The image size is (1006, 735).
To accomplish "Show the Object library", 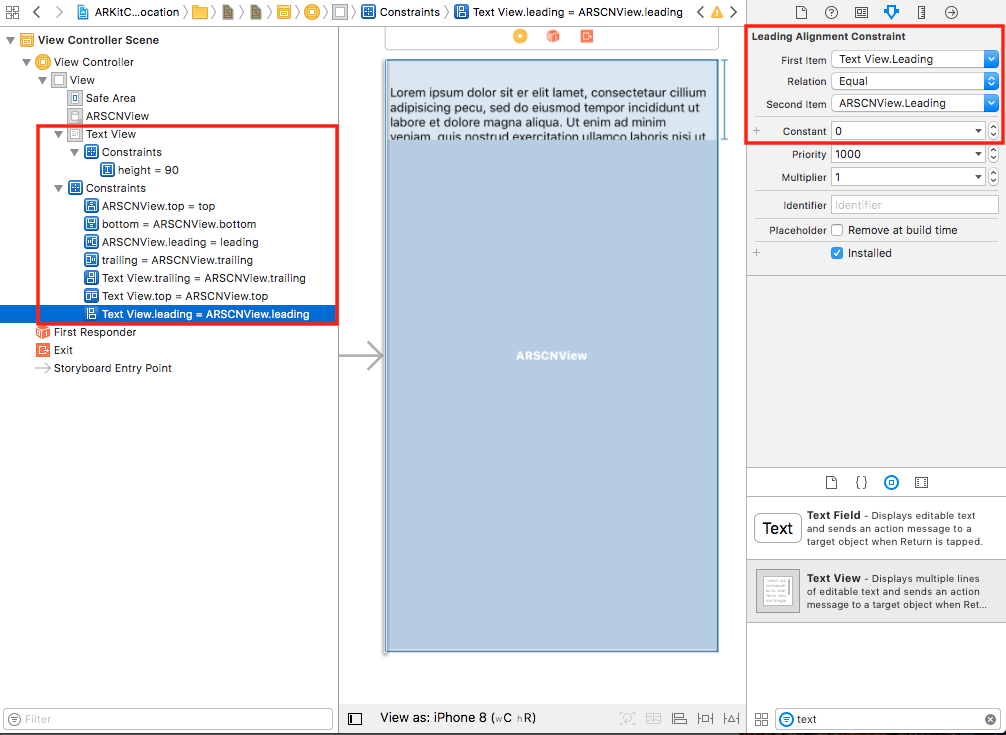I will point(891,482).
